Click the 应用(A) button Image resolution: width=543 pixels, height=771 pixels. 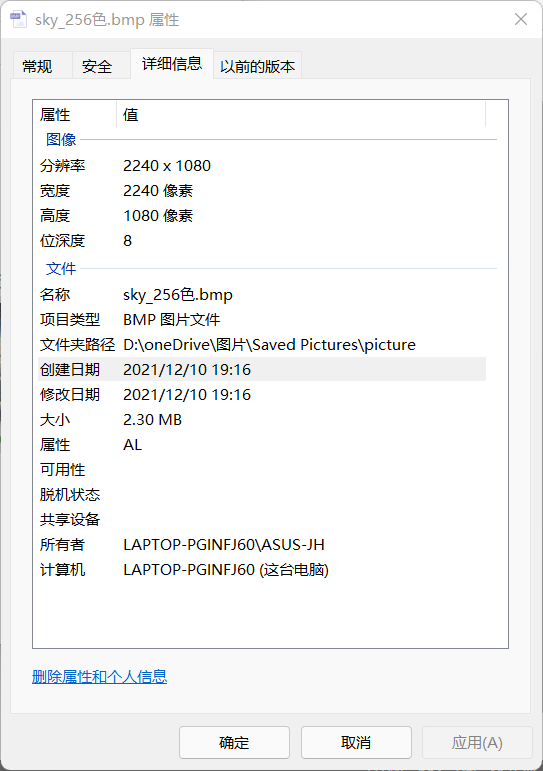(x=477, y=742)
